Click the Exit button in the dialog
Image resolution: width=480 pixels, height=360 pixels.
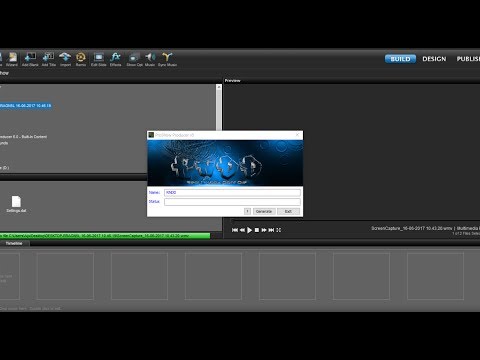[288, 211]
